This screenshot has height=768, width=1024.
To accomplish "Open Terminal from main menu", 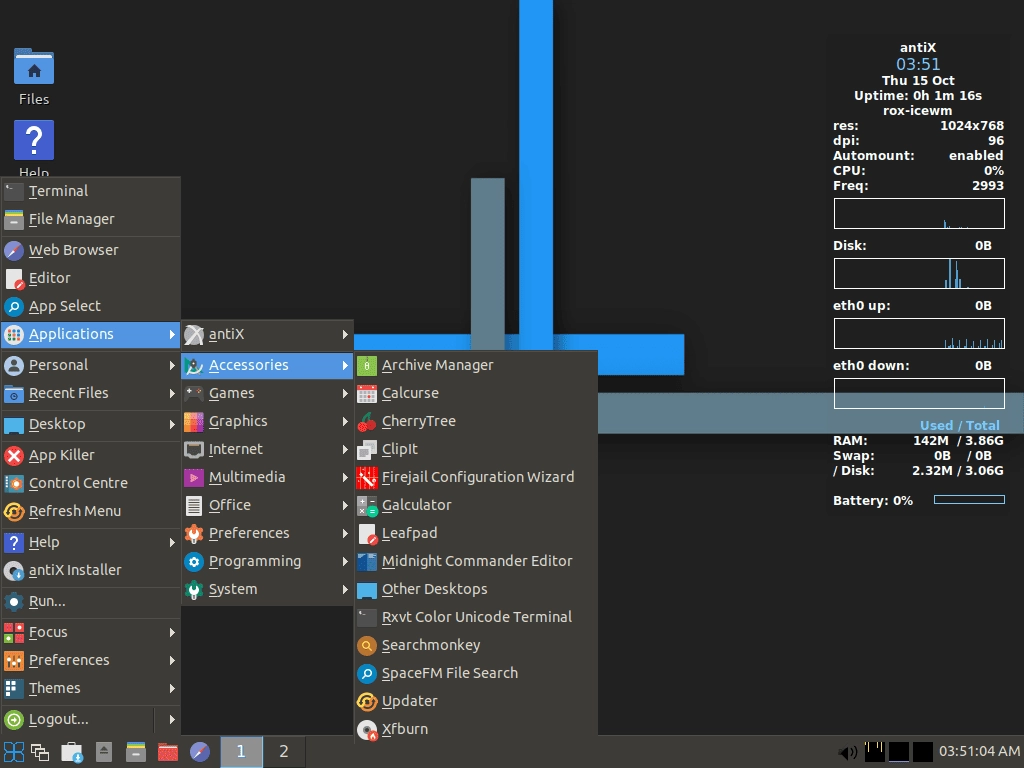I will pyautogui.click(x=91, y=191).
